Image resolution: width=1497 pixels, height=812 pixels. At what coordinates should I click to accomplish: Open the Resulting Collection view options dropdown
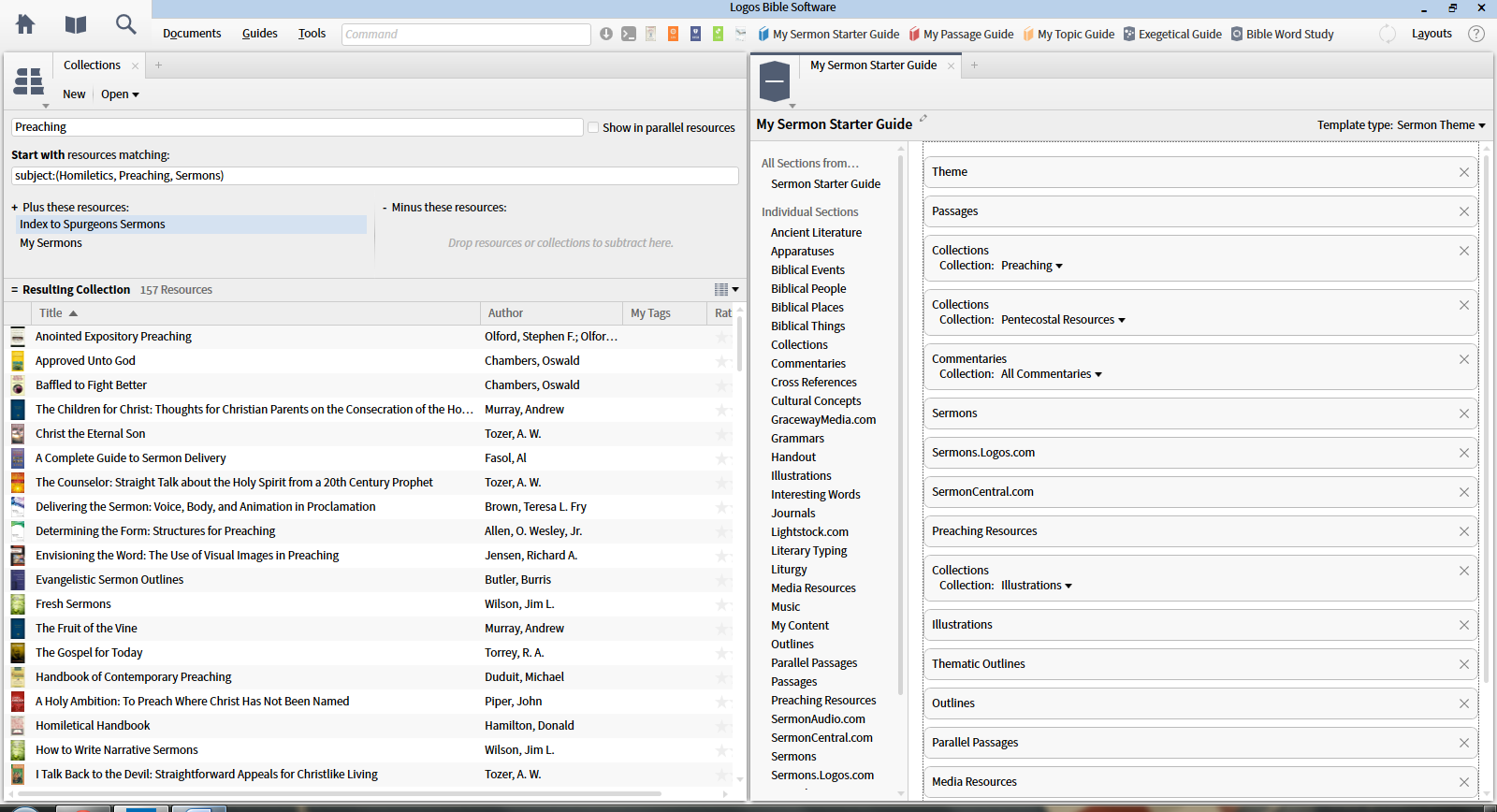(x=727, y=290)
